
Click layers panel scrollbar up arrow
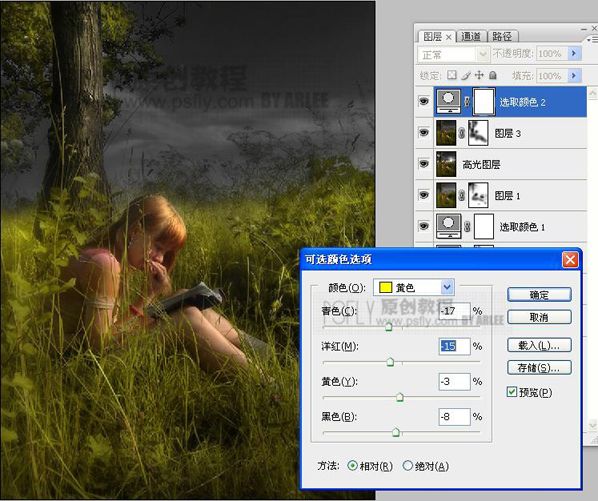[x=593, y=93]
